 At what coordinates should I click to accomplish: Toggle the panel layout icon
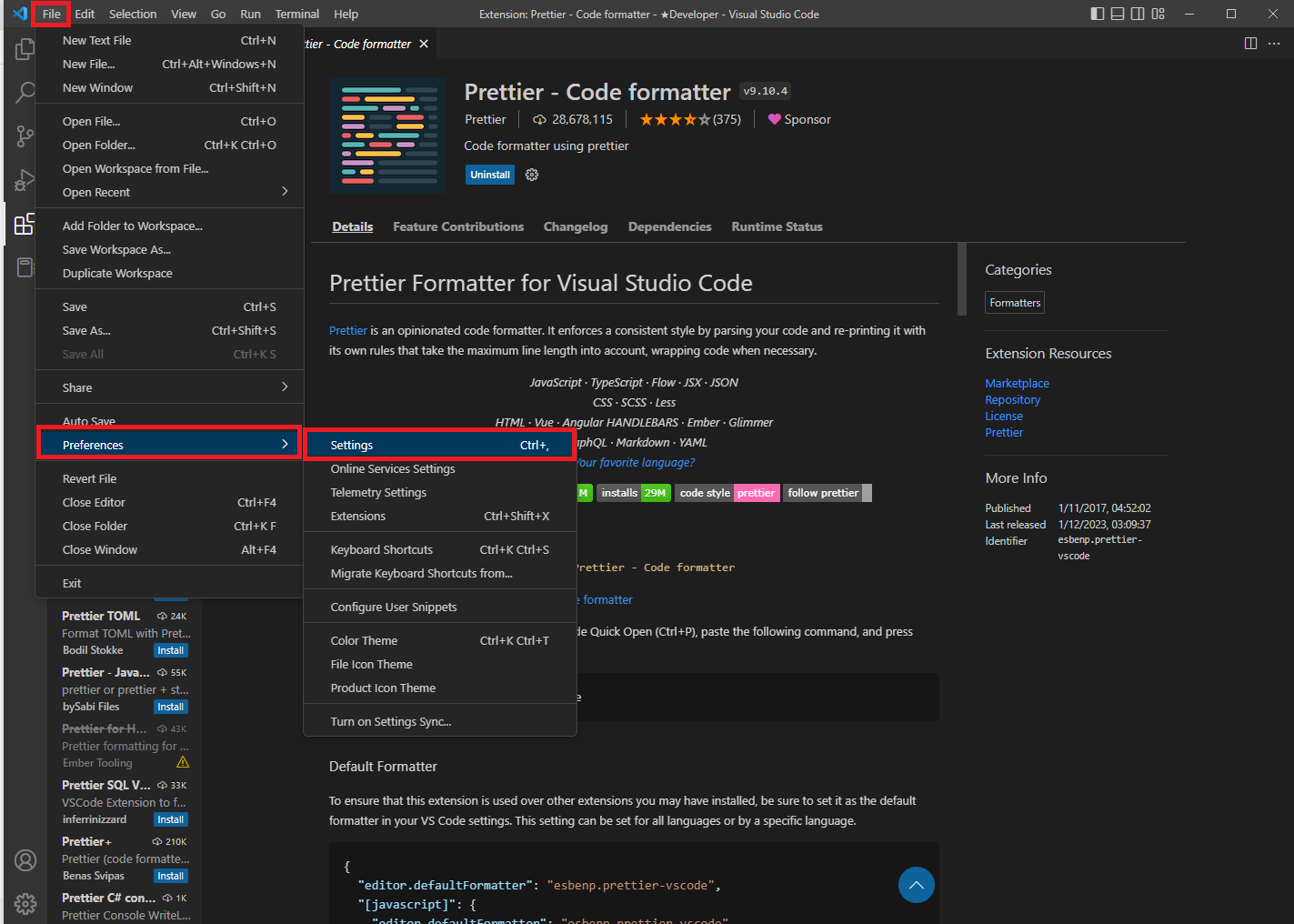point(1118,14)
